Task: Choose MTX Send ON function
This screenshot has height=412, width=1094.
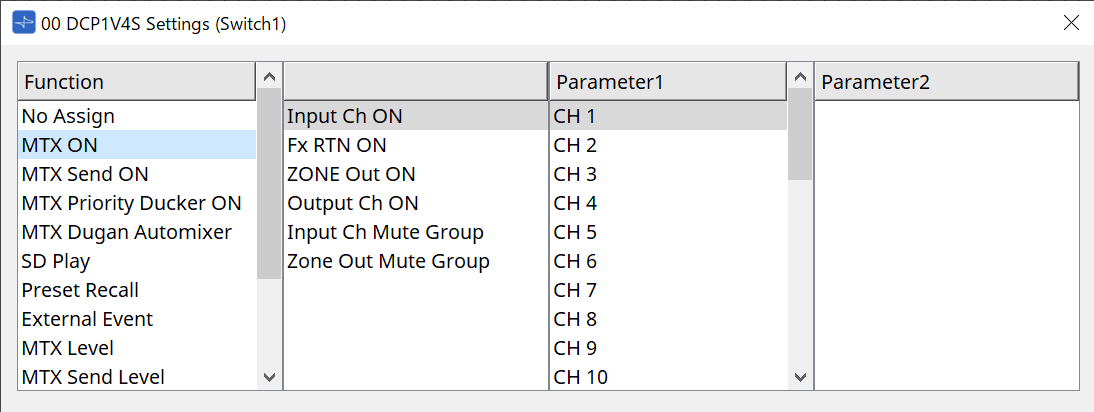Action: tap(85, 174)
